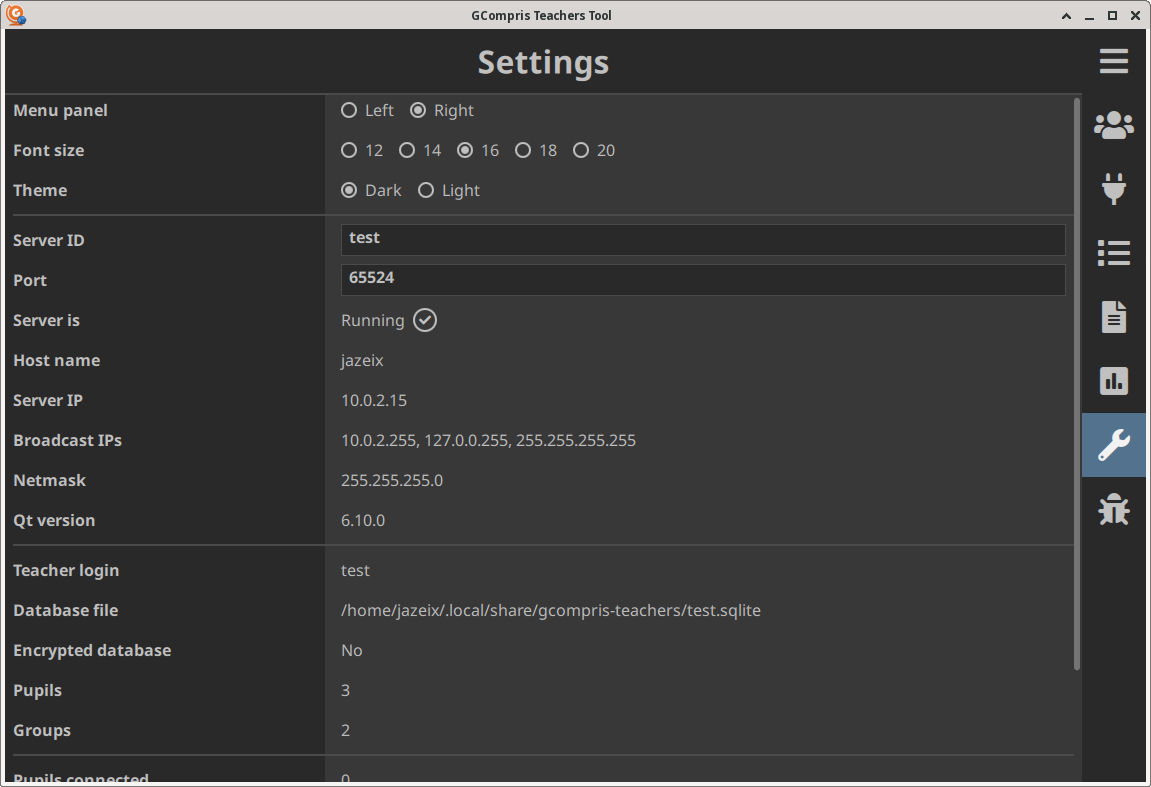Choose font size 18
The image size is (1151, 787).
[x=523, y=150]
